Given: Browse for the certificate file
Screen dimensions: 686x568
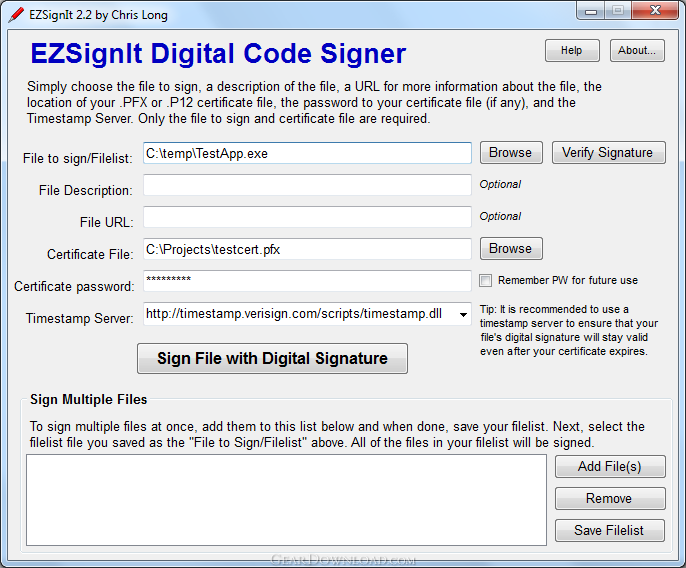Looking at the screenshot, I should (511, 249).
